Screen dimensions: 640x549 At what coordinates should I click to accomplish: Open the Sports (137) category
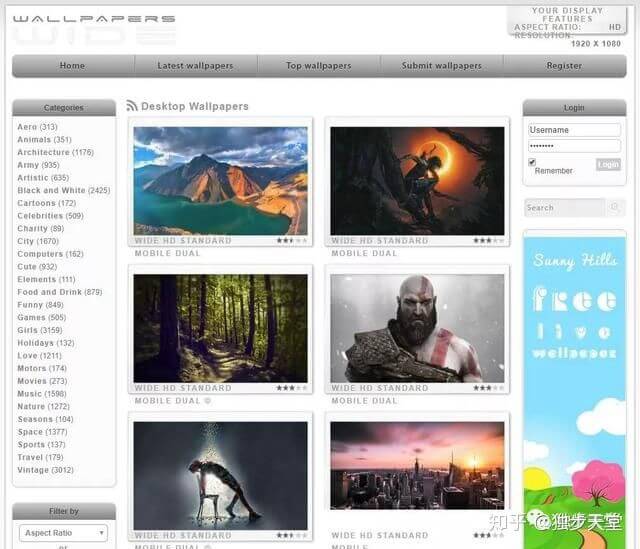41,445
